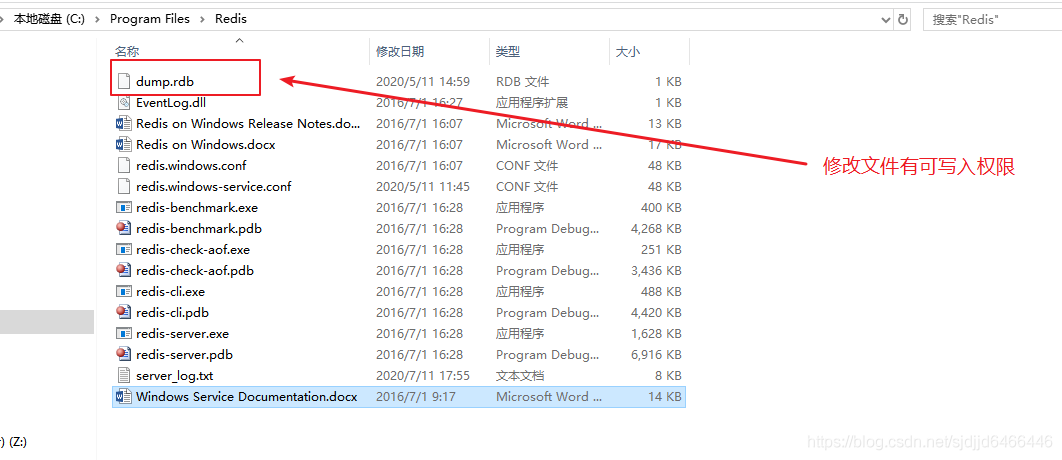
Task: Expand the local disk C breadcrumb chevron
Action: tap(97, 20)
